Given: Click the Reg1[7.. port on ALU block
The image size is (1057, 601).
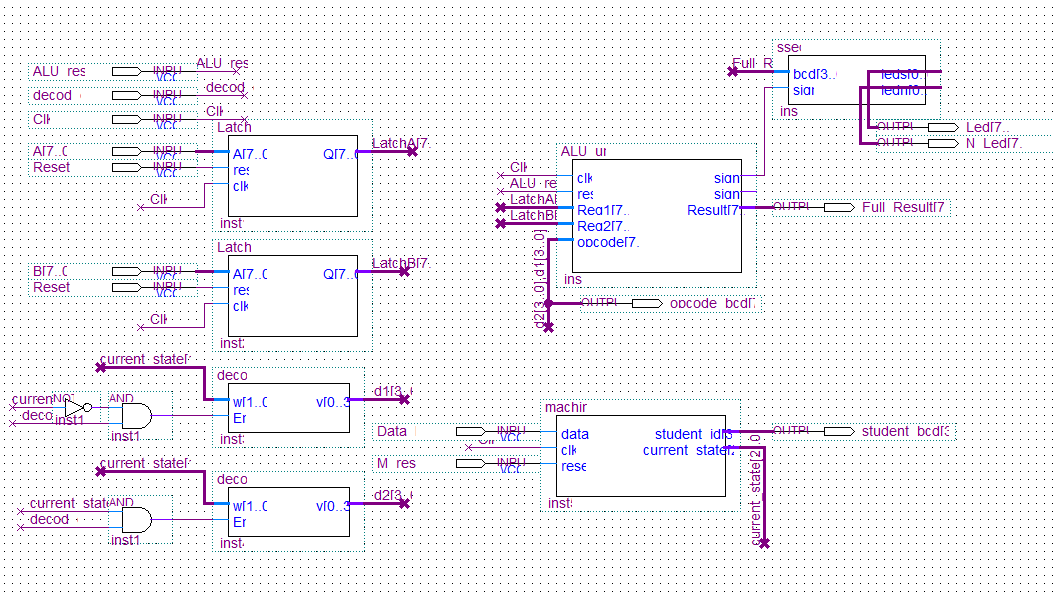Looking at the screenshot, I should coord(603,210).
